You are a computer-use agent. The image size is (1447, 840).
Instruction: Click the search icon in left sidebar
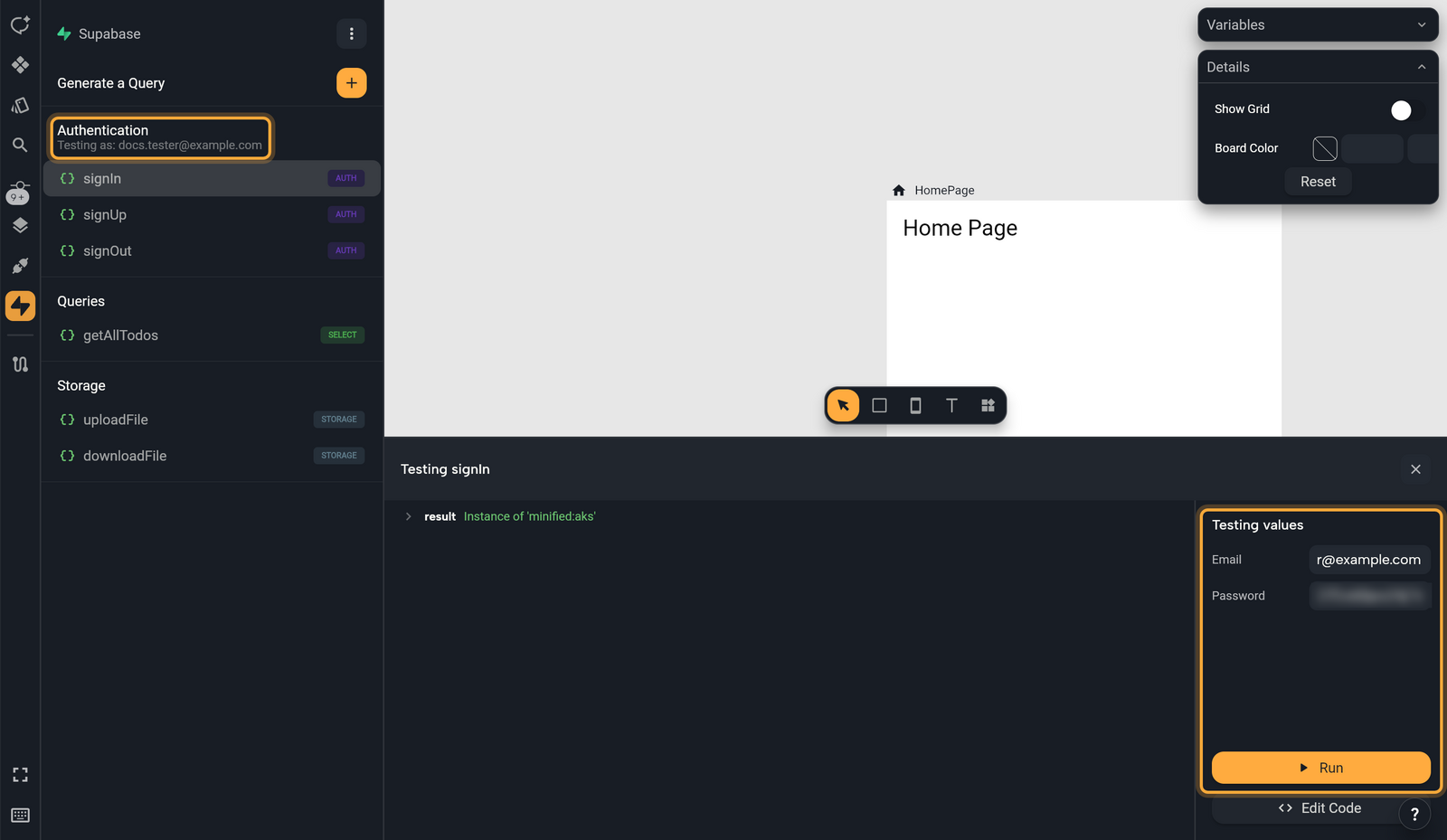tap(20, 145)
